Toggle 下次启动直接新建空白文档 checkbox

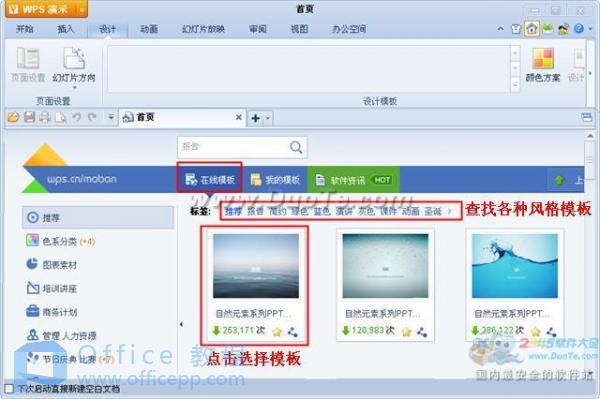[9, 389]
